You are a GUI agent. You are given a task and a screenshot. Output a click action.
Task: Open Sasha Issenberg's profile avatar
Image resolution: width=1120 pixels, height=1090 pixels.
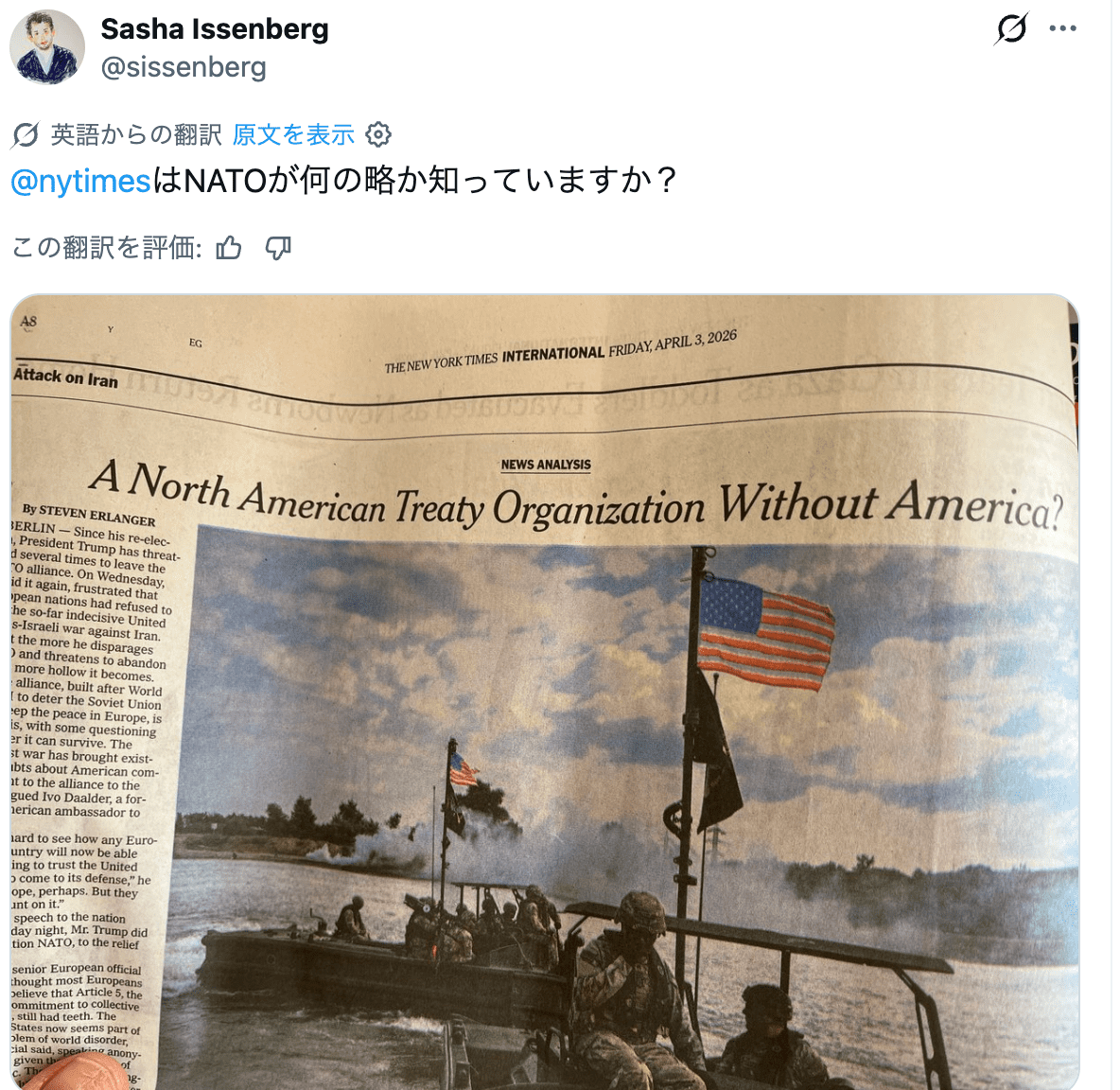tap(47, 47)
